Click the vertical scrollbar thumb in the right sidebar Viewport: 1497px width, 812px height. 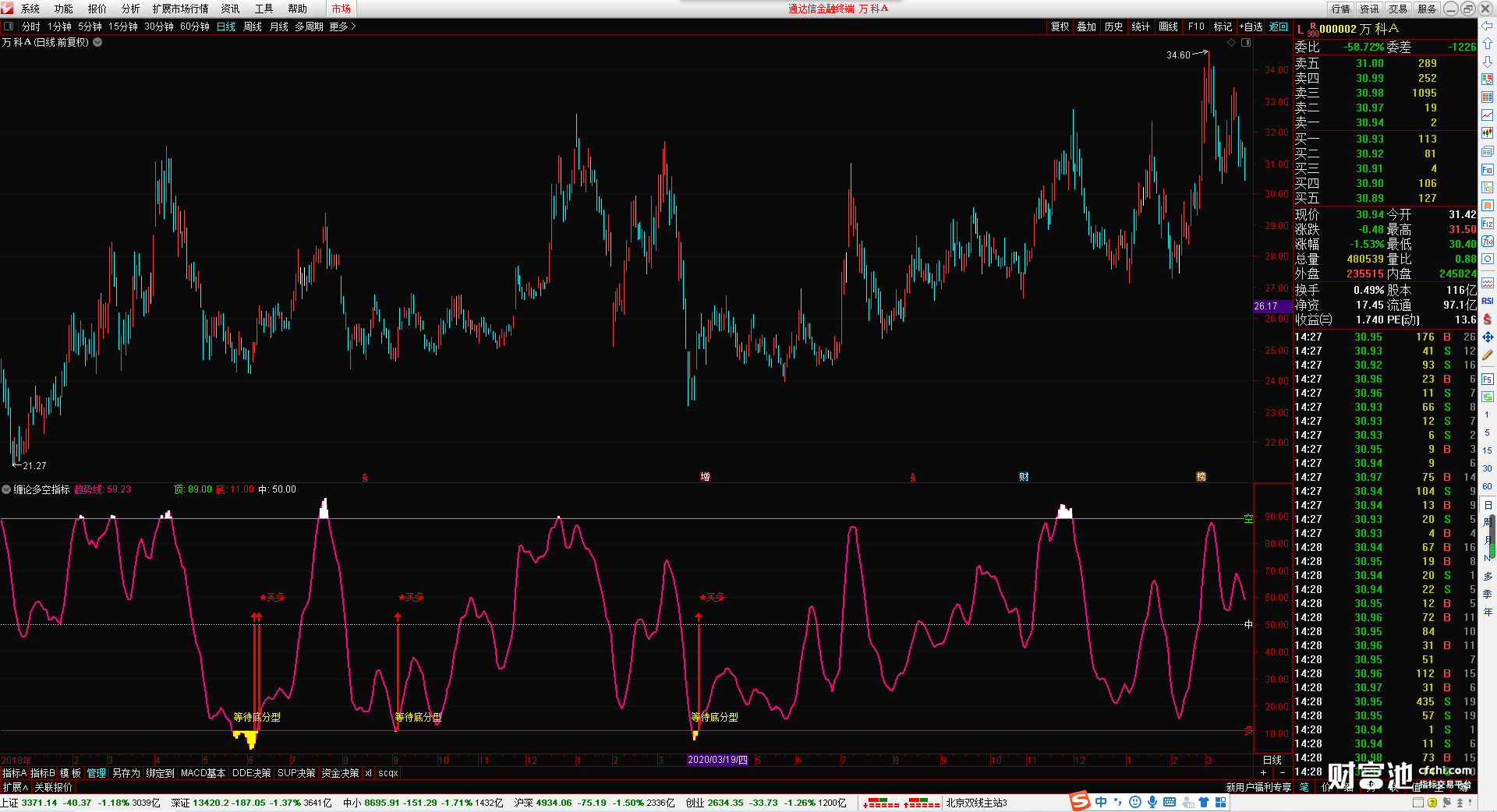(x=1493, y=538)
